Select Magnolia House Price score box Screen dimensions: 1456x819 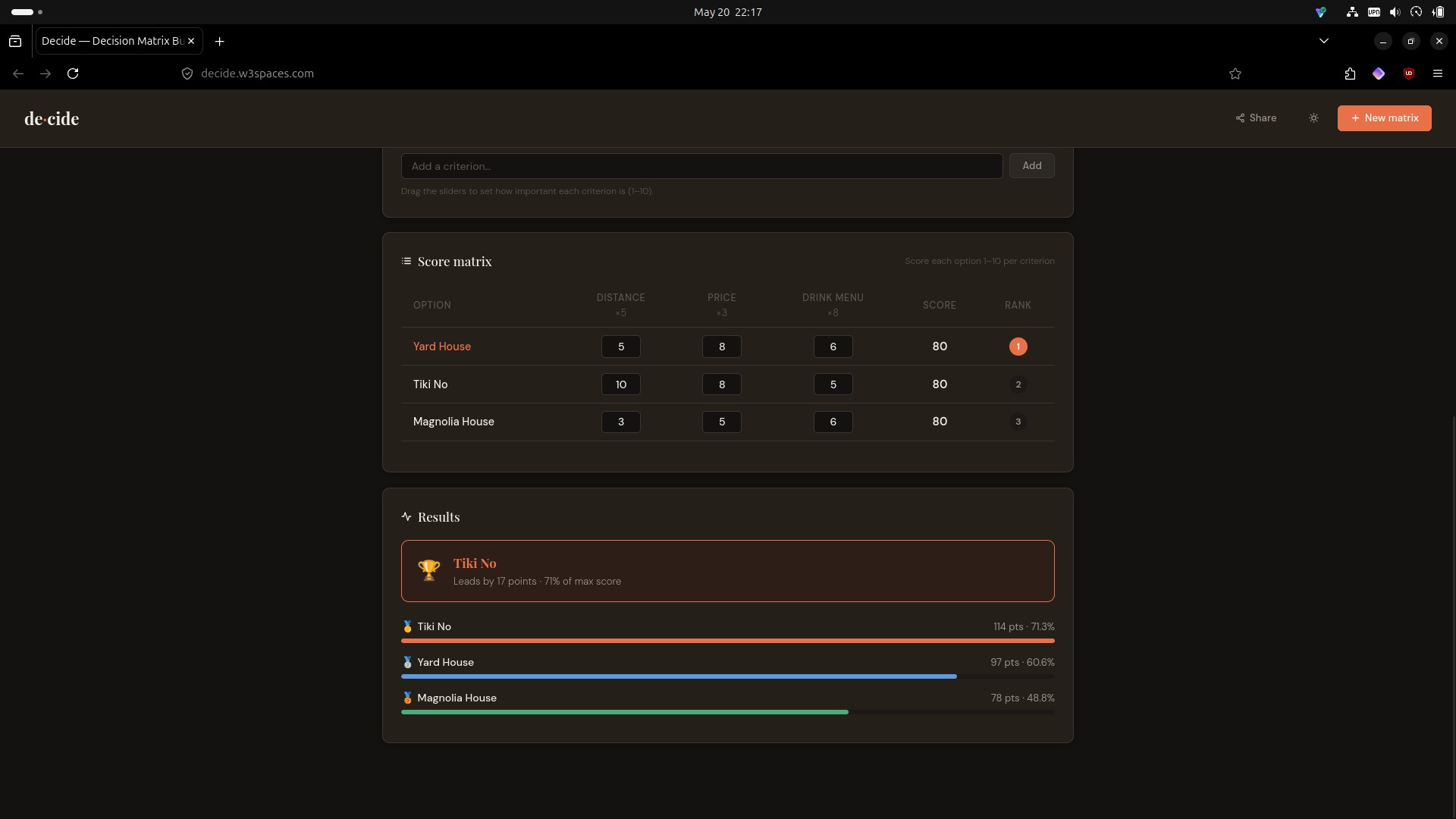pyautogui.click(x=721, y=422)
